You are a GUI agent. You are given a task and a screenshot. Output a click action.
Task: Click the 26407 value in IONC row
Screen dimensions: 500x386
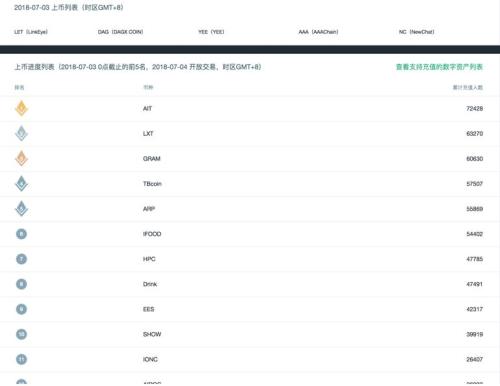(475, 359)
